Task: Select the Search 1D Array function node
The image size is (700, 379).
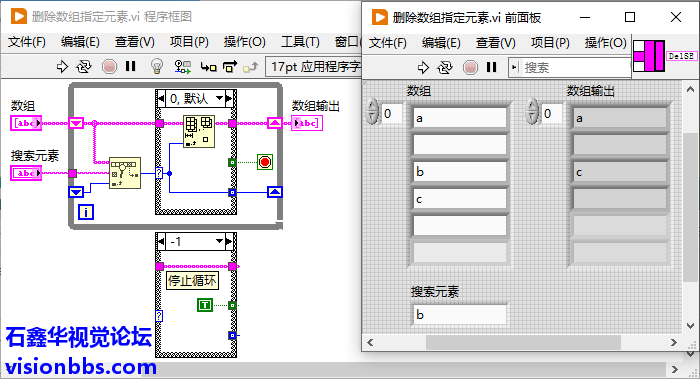Action: [125, 173]
